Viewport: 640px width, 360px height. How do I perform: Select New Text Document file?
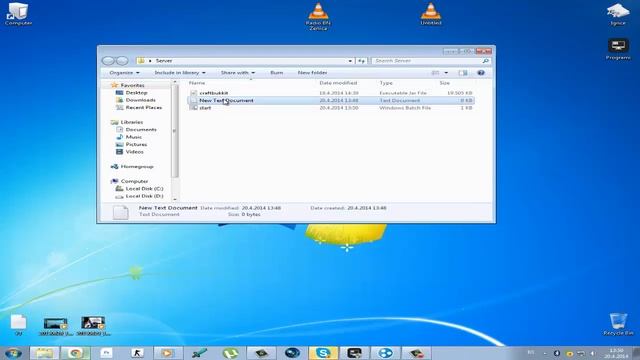coord(331,100)
